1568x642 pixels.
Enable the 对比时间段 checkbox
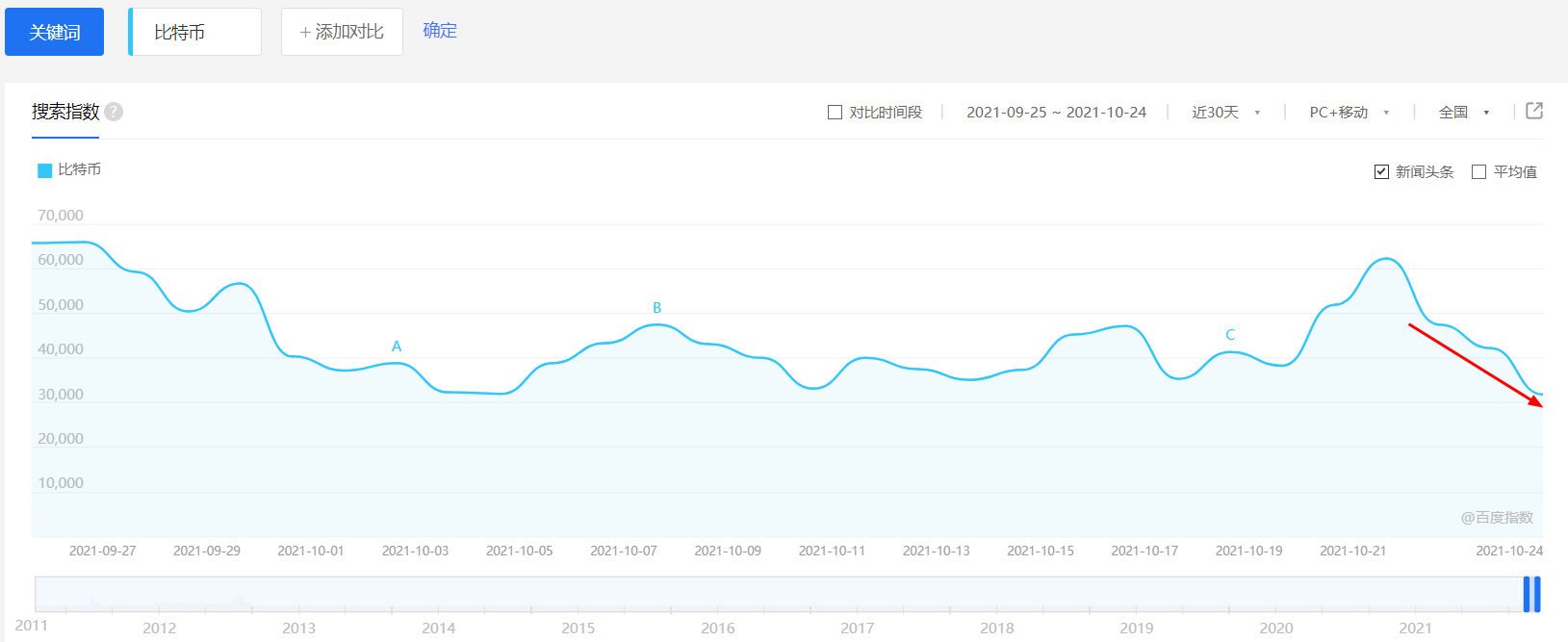[835, 113]
